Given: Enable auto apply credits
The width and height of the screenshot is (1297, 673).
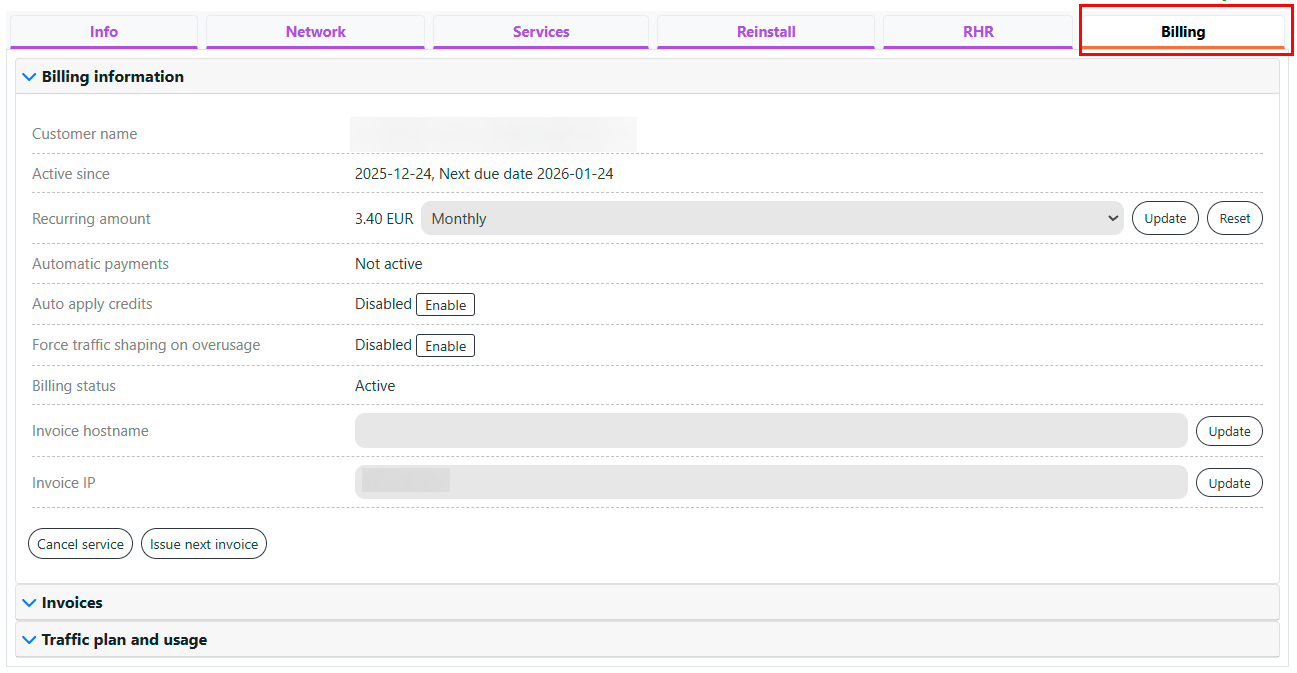Looking at the screenshot, I should tap(445, 305).
